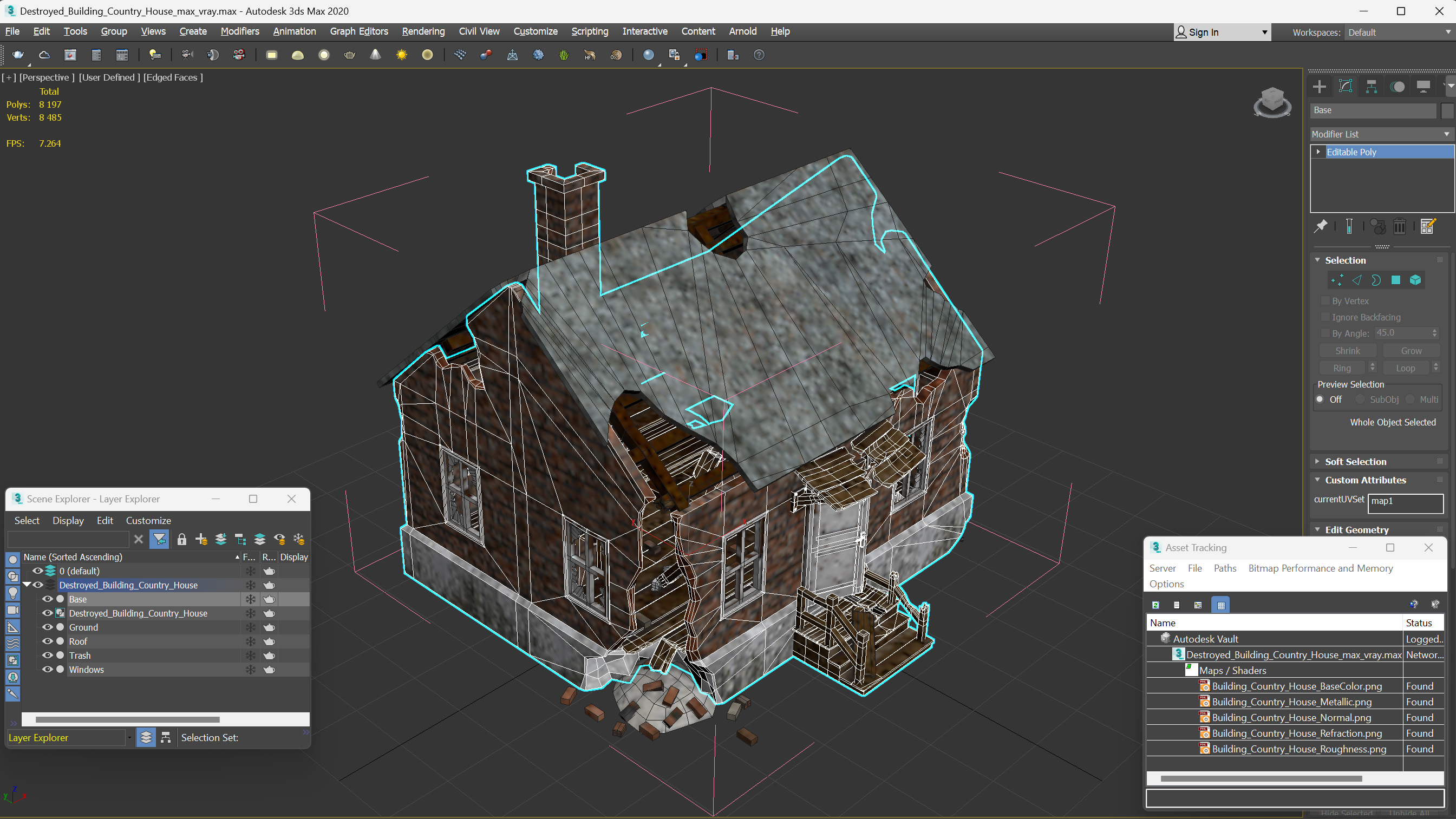Click the Shrink button

pyautogui.click(x=1348, y=350)
